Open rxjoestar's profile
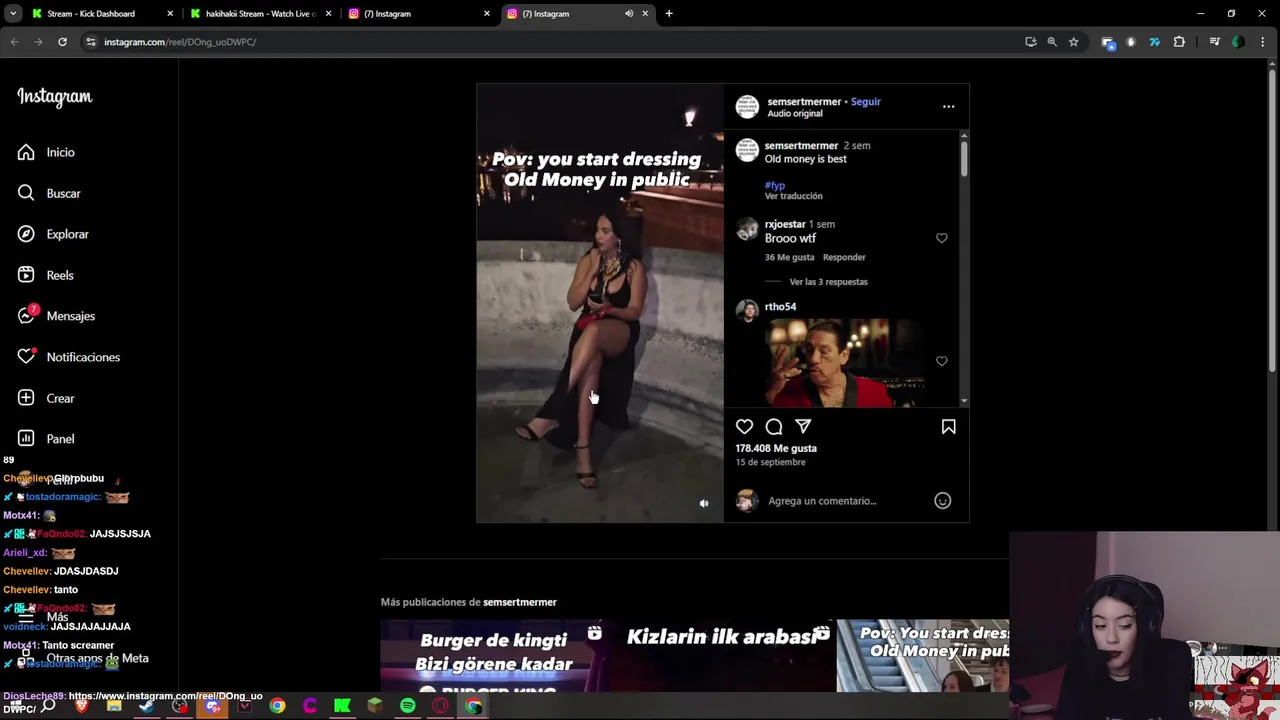The height and width of the screenshot is (720, 1280). pyautogui.click(x=785, y=224)
